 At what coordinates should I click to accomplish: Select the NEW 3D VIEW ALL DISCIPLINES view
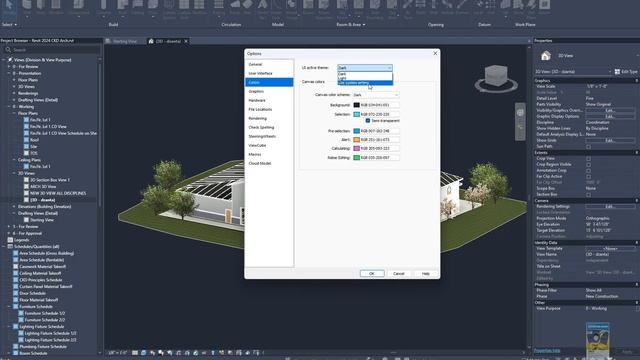pos(58,193)
